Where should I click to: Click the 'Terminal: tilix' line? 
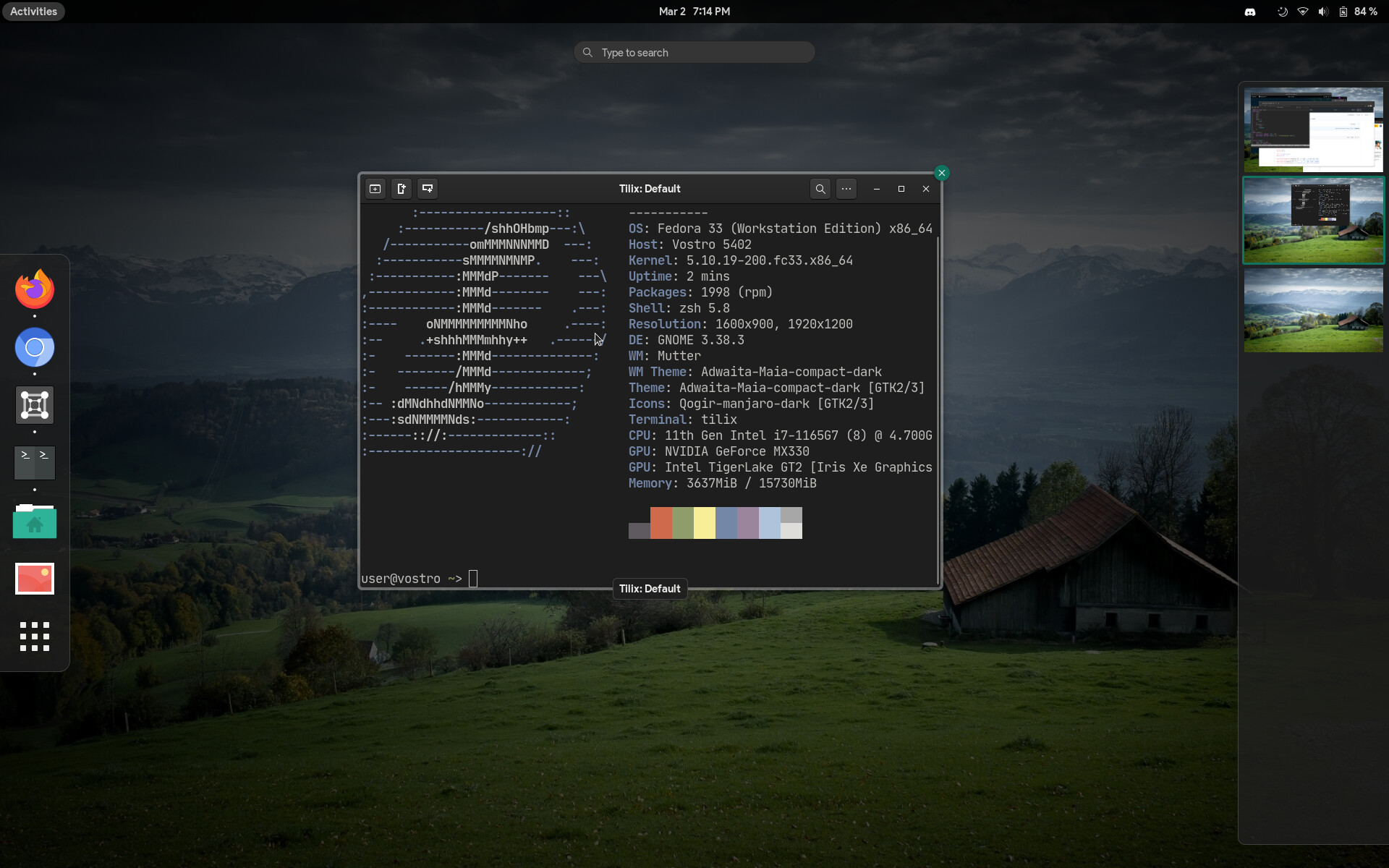[x=683, y=420]
